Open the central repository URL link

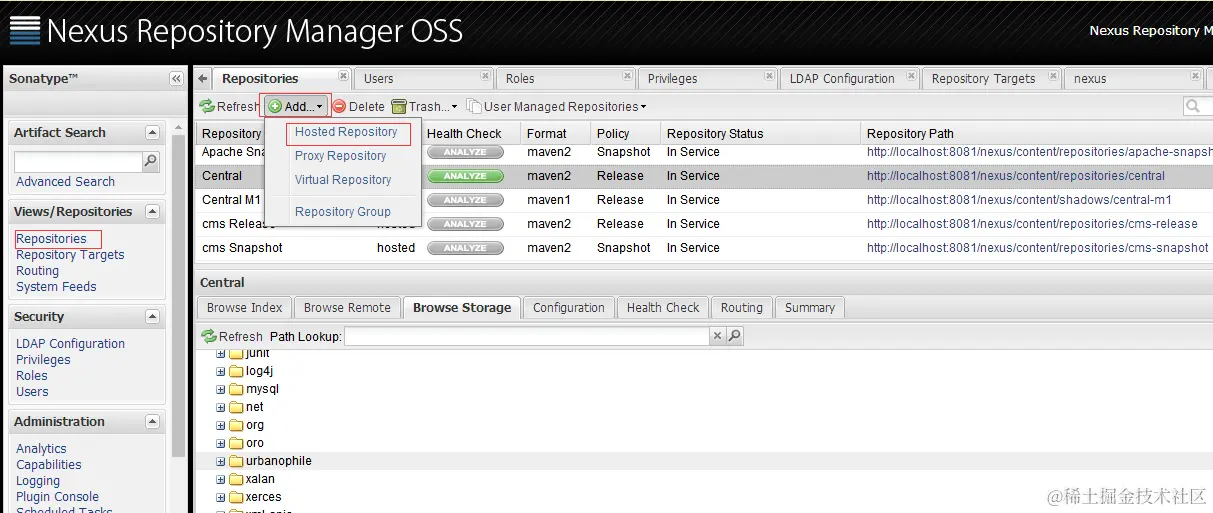[1016, 176]
